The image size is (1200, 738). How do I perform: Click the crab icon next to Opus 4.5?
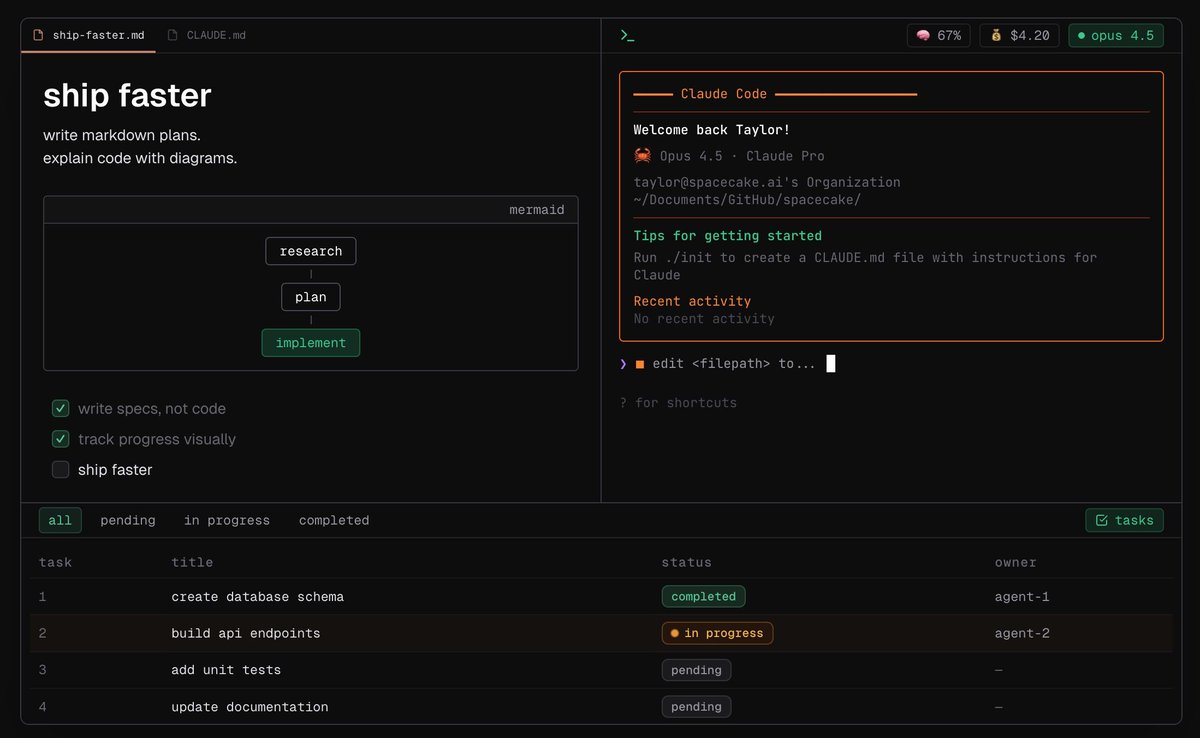click(643, 156)
